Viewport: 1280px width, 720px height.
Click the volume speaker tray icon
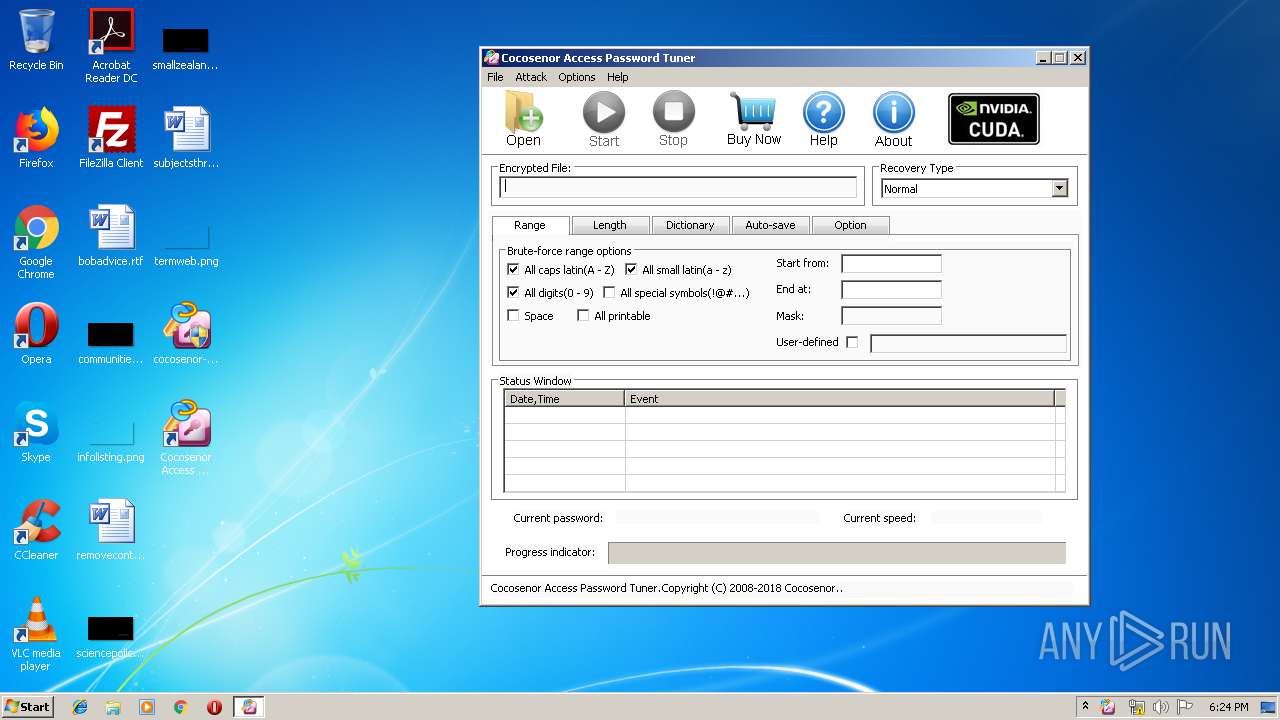(x=1160, y=707)
